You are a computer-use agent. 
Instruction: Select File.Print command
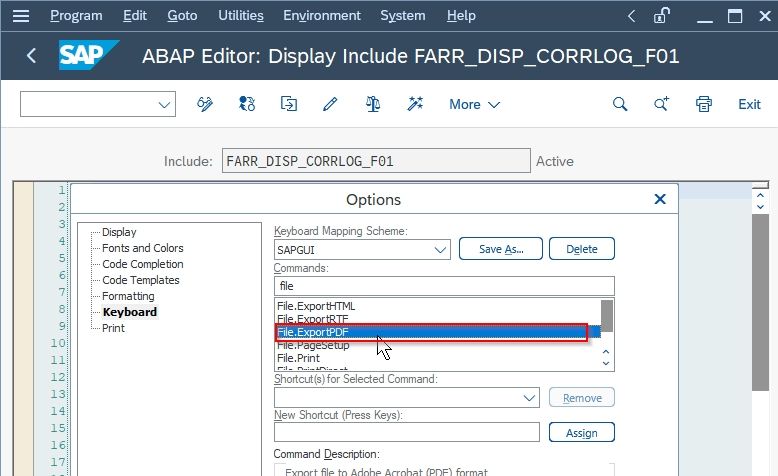(x=437, y=358)
